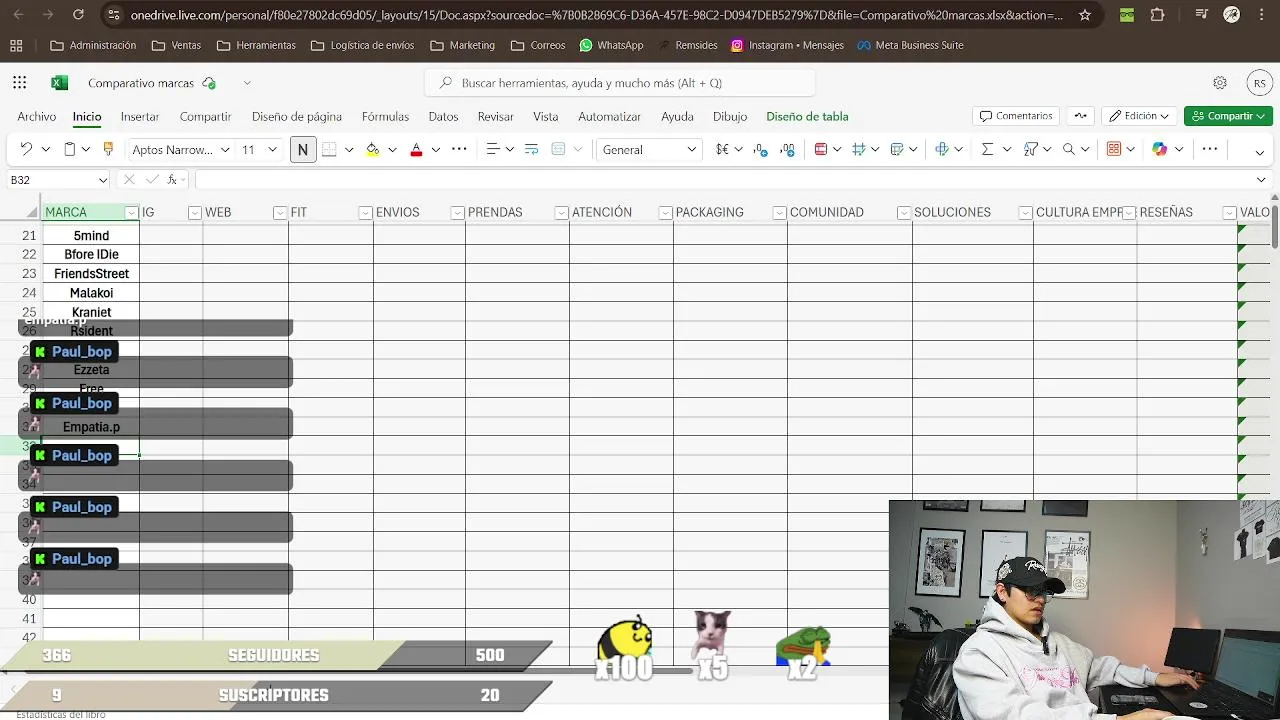
Task: Open the WEB column filter button
Action: tap(280, 213)
